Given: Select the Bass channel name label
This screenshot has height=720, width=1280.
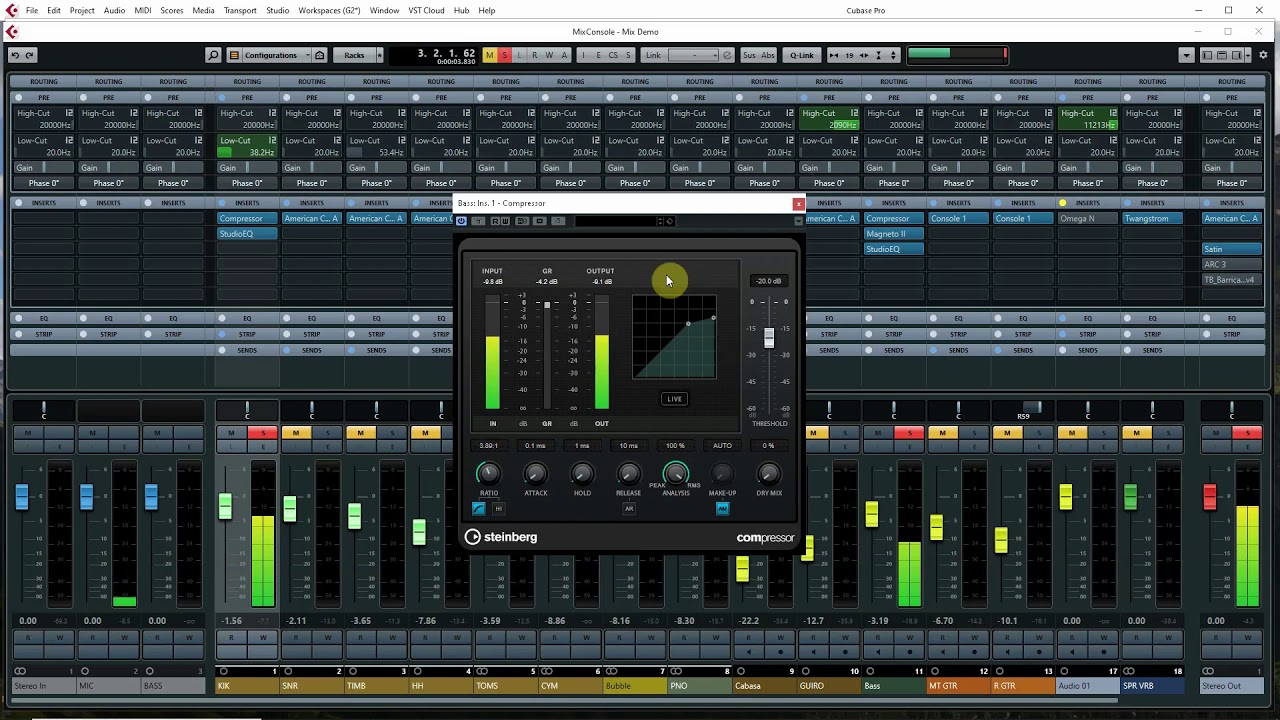Looking at the screenshot, I should click(x=893, y=686).
